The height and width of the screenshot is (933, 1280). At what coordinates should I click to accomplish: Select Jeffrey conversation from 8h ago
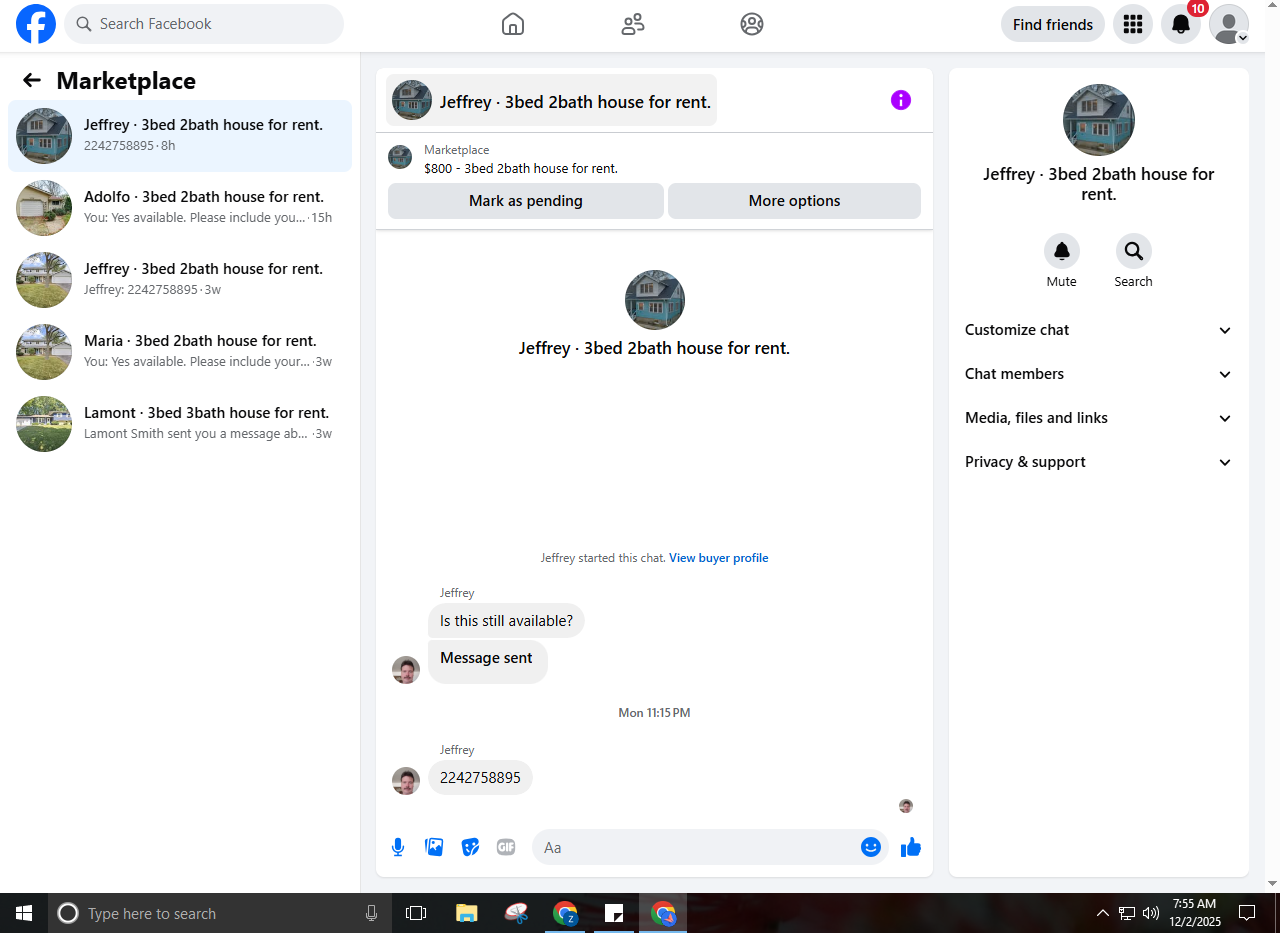[x=180, y=136]
